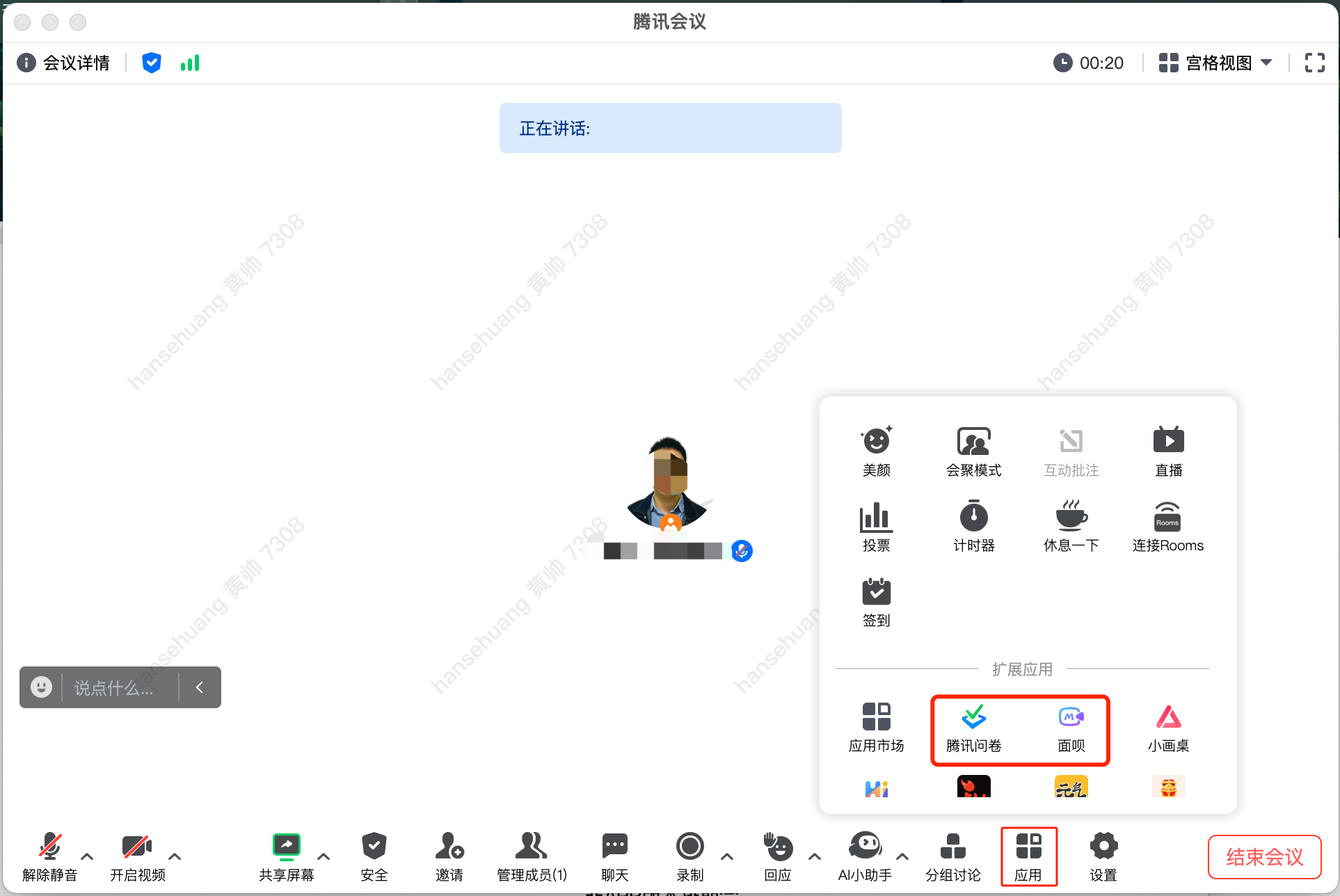Open 会聚模式 gathering mode
The width and height of the screenshot is (1340, 896).
click(973, 451)
